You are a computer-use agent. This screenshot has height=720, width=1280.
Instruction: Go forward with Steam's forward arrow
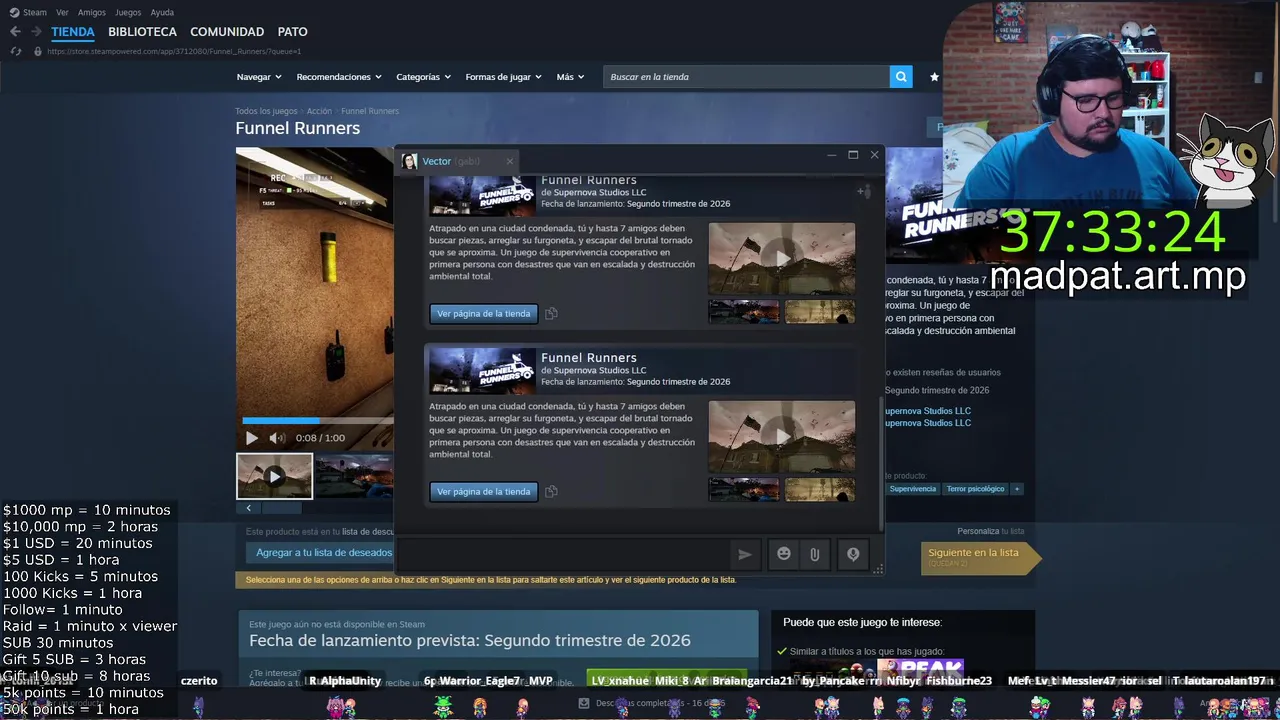[x=35, y=32]
